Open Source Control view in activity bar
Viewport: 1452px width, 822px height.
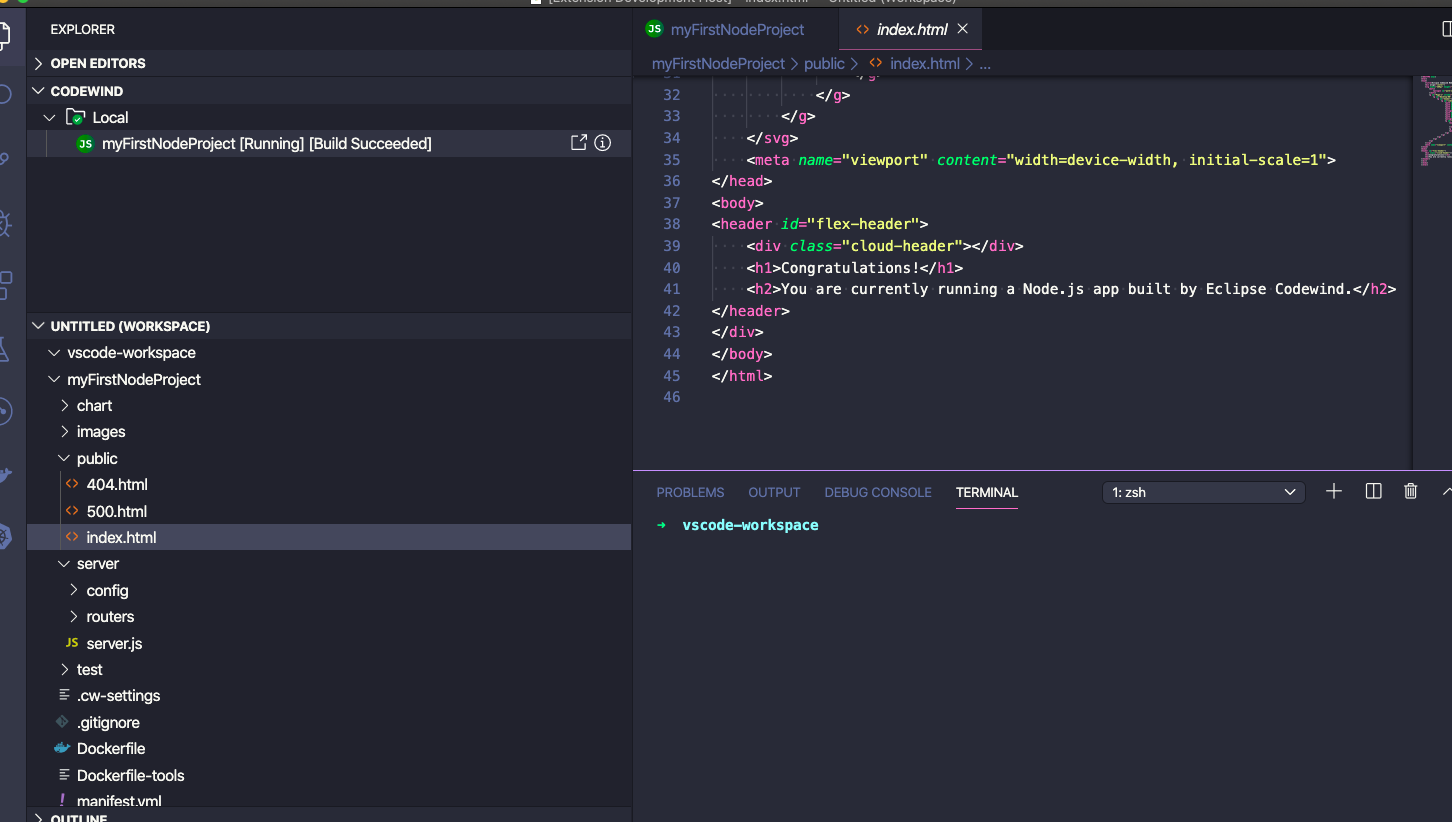[4, 159]
